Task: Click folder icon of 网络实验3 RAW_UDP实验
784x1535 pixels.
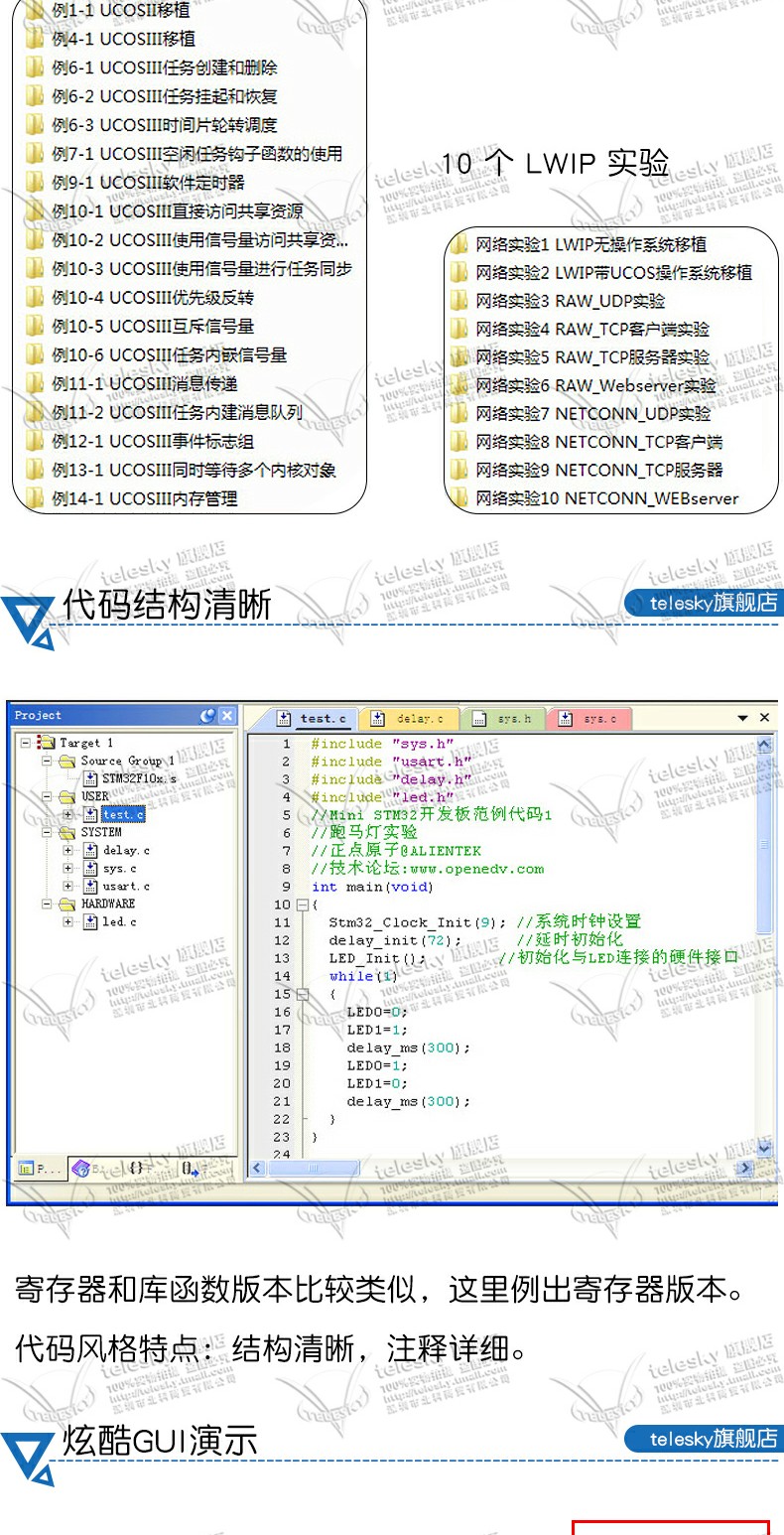Action: click(458, 302)
